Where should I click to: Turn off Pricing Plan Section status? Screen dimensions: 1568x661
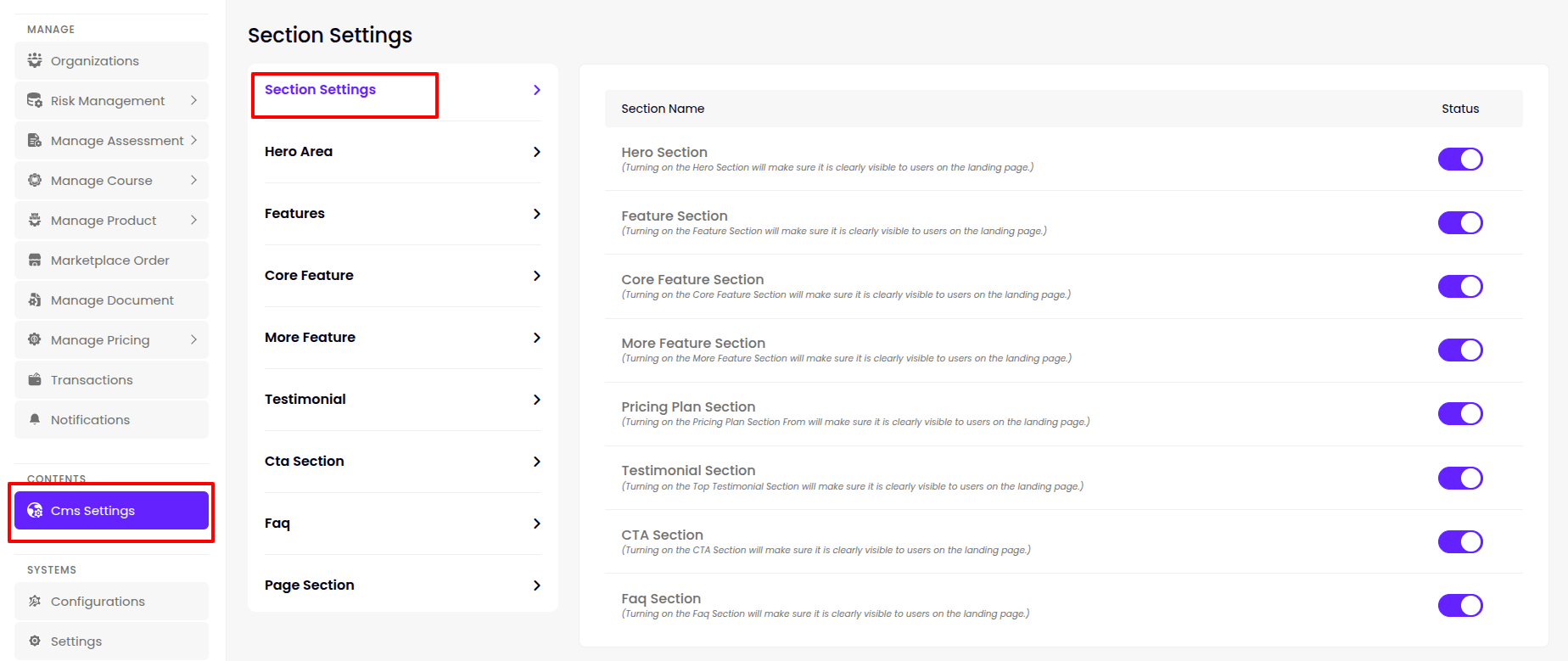pyautogui.click(x=1459, y=413)
